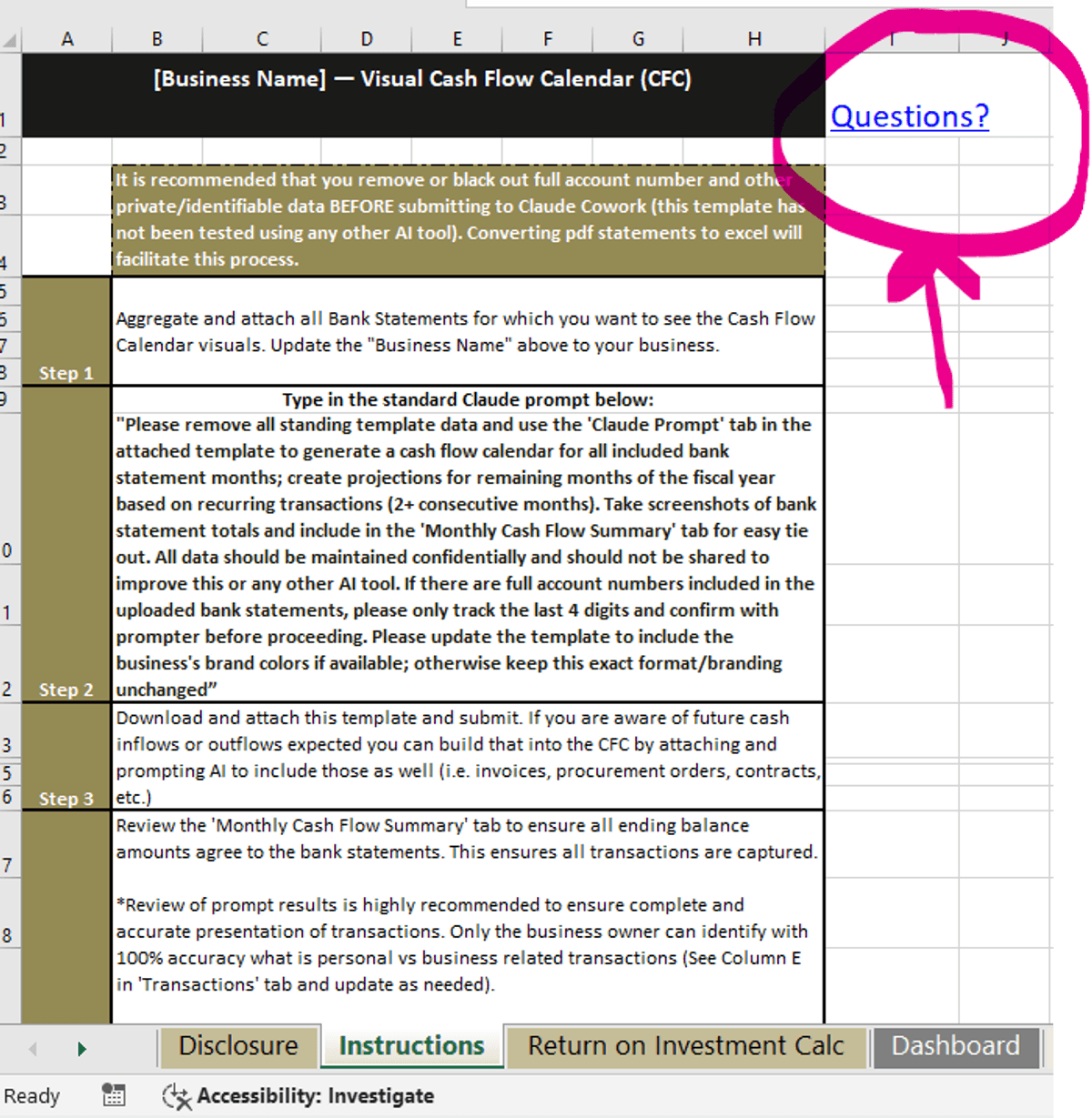Open the Return on Investment Calc tab
Screen dimensions: 1092x1118
(686, 1046)
